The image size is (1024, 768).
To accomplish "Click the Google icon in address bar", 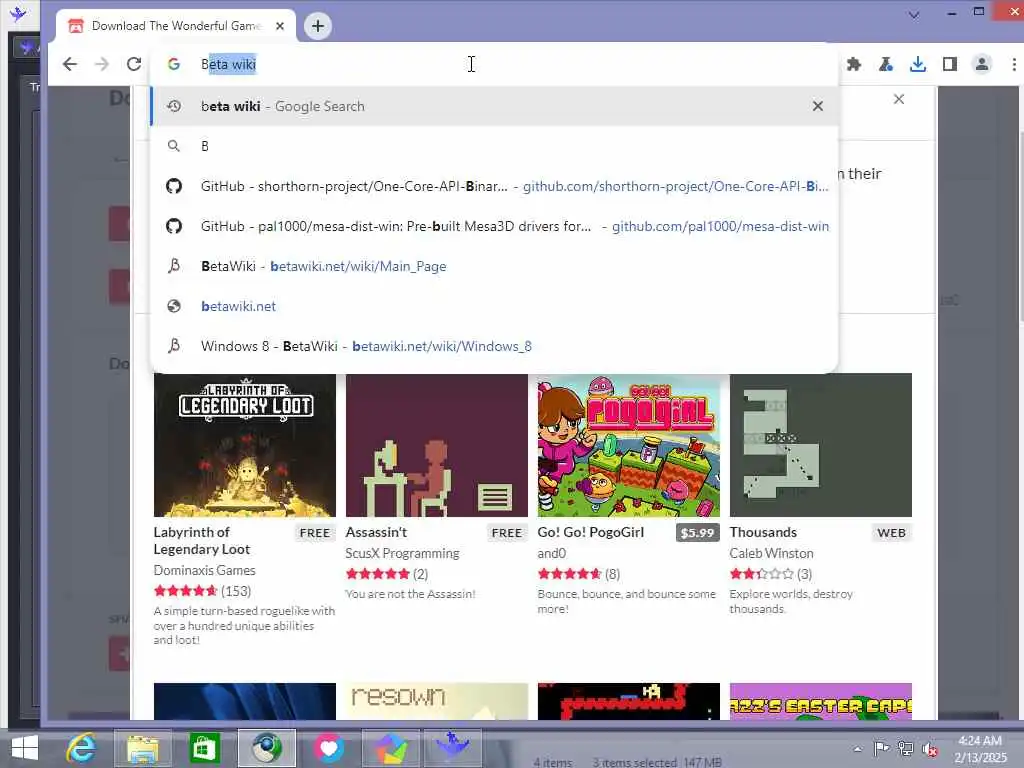I will 173,64.
